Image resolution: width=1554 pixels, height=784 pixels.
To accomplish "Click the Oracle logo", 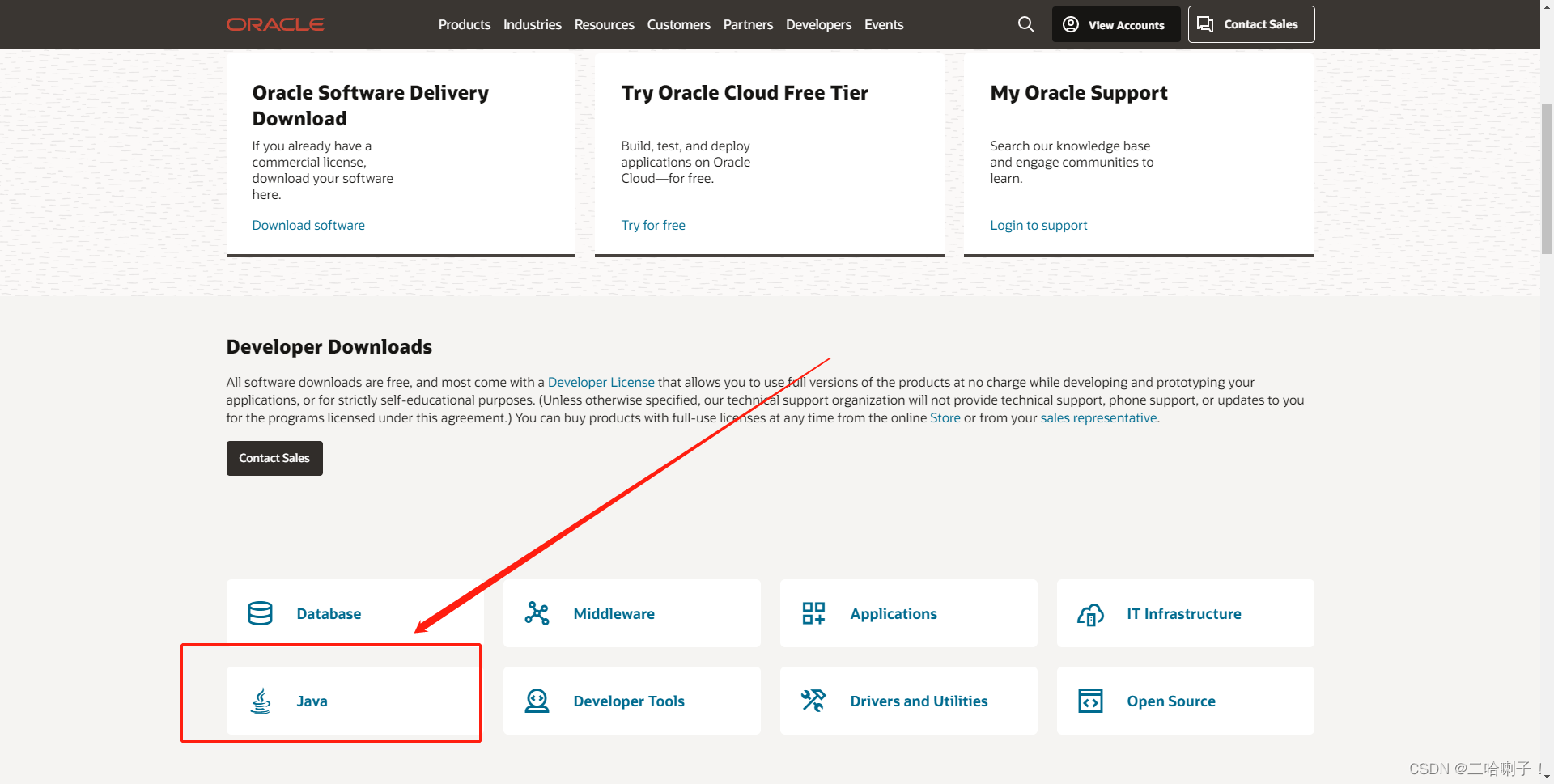I will pyautogui.click(x=275, y=24).
